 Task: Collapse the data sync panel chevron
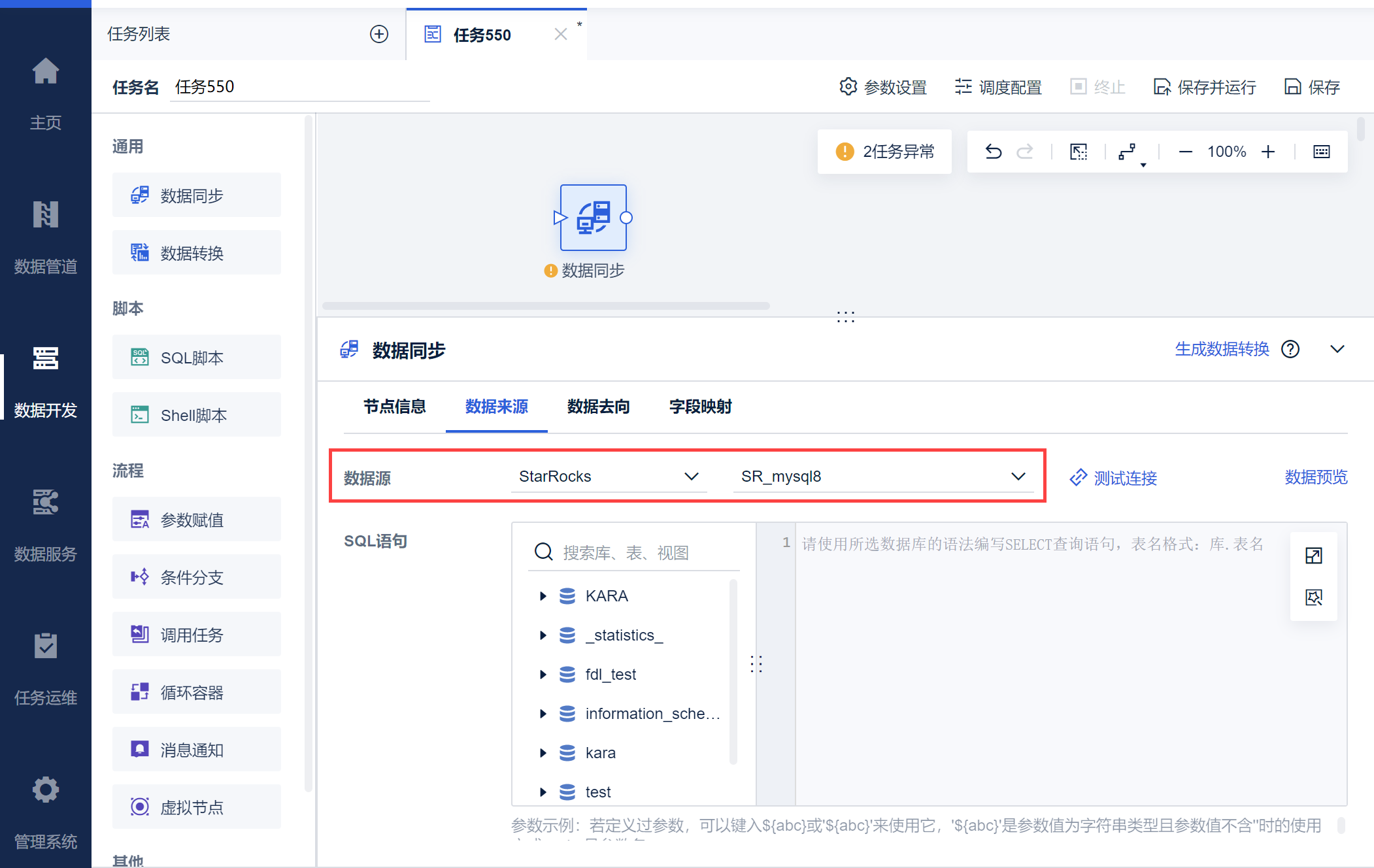1337,350
